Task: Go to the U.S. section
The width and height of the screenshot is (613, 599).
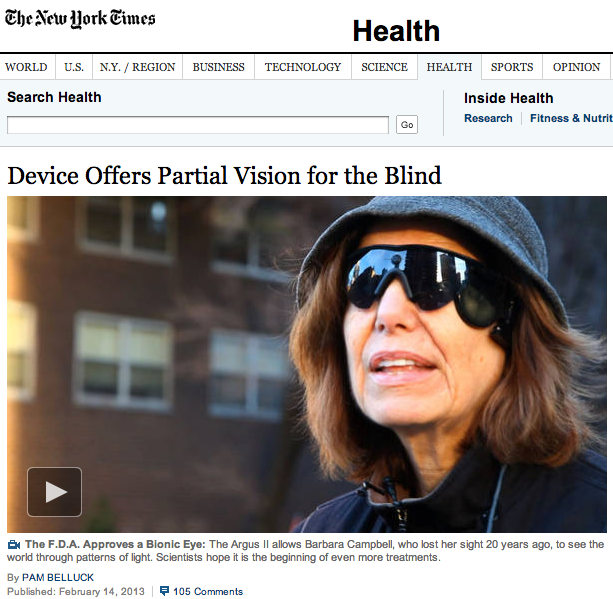Action: pos(74,67)
